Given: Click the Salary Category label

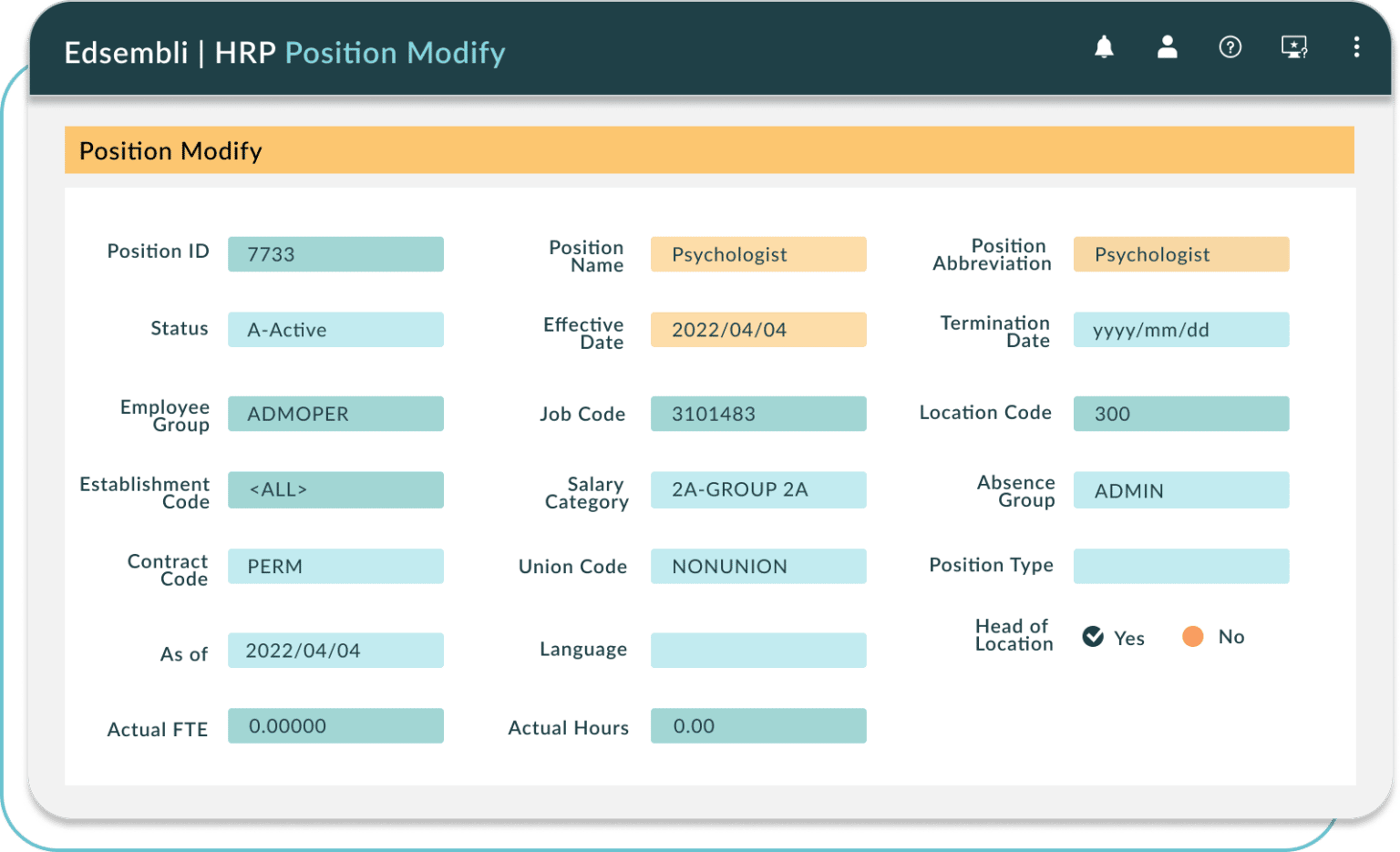Looking at the screenshot, I should point(586,493).
